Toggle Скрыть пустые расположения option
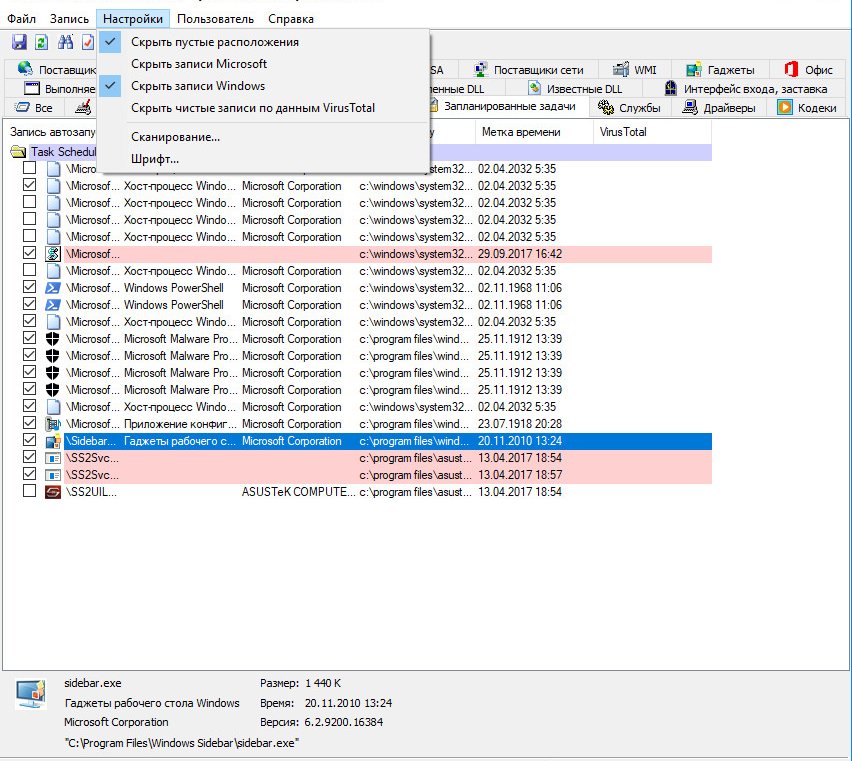 coord(264,42)
